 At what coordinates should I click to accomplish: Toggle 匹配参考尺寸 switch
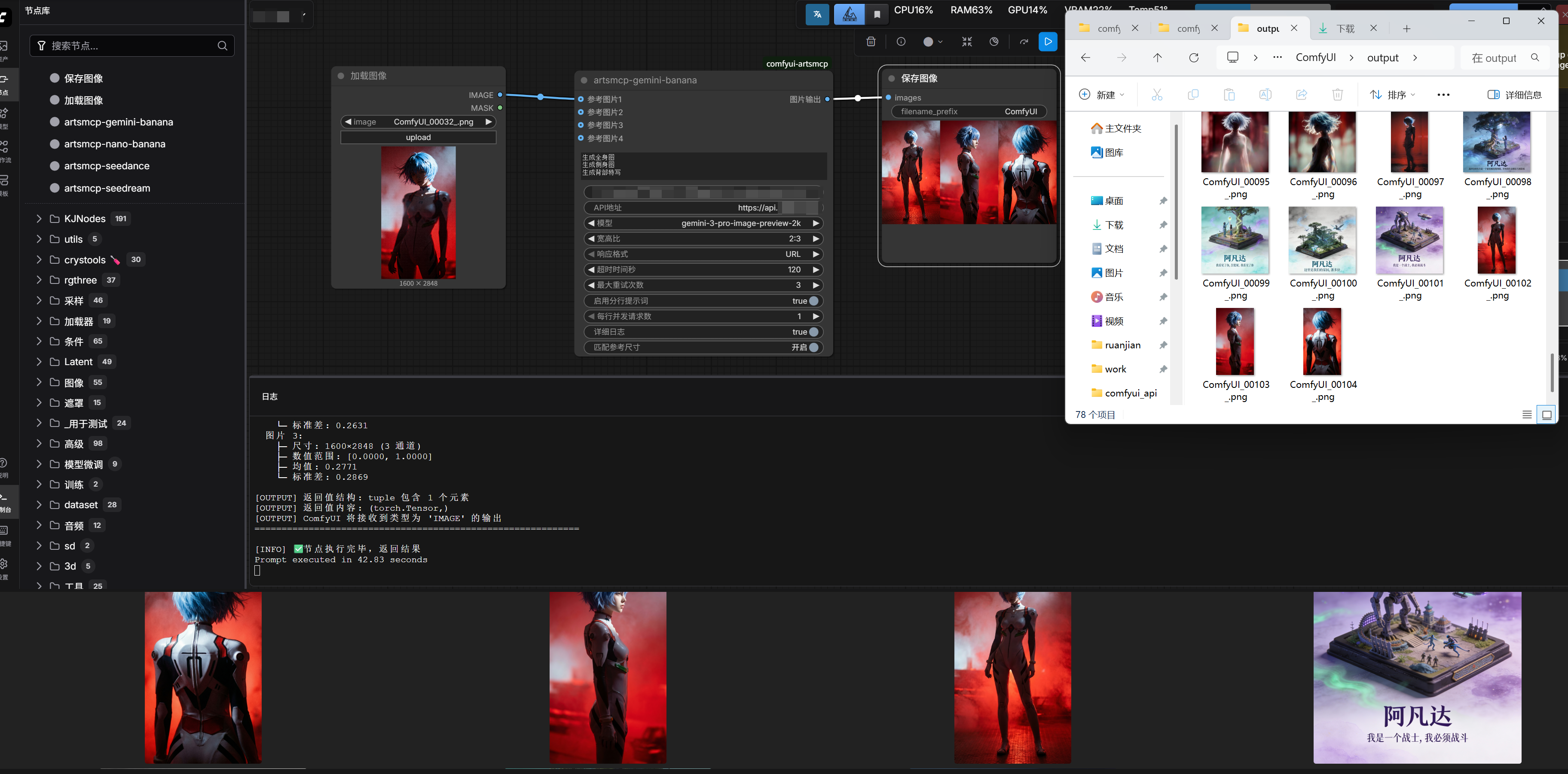point(813,347)
